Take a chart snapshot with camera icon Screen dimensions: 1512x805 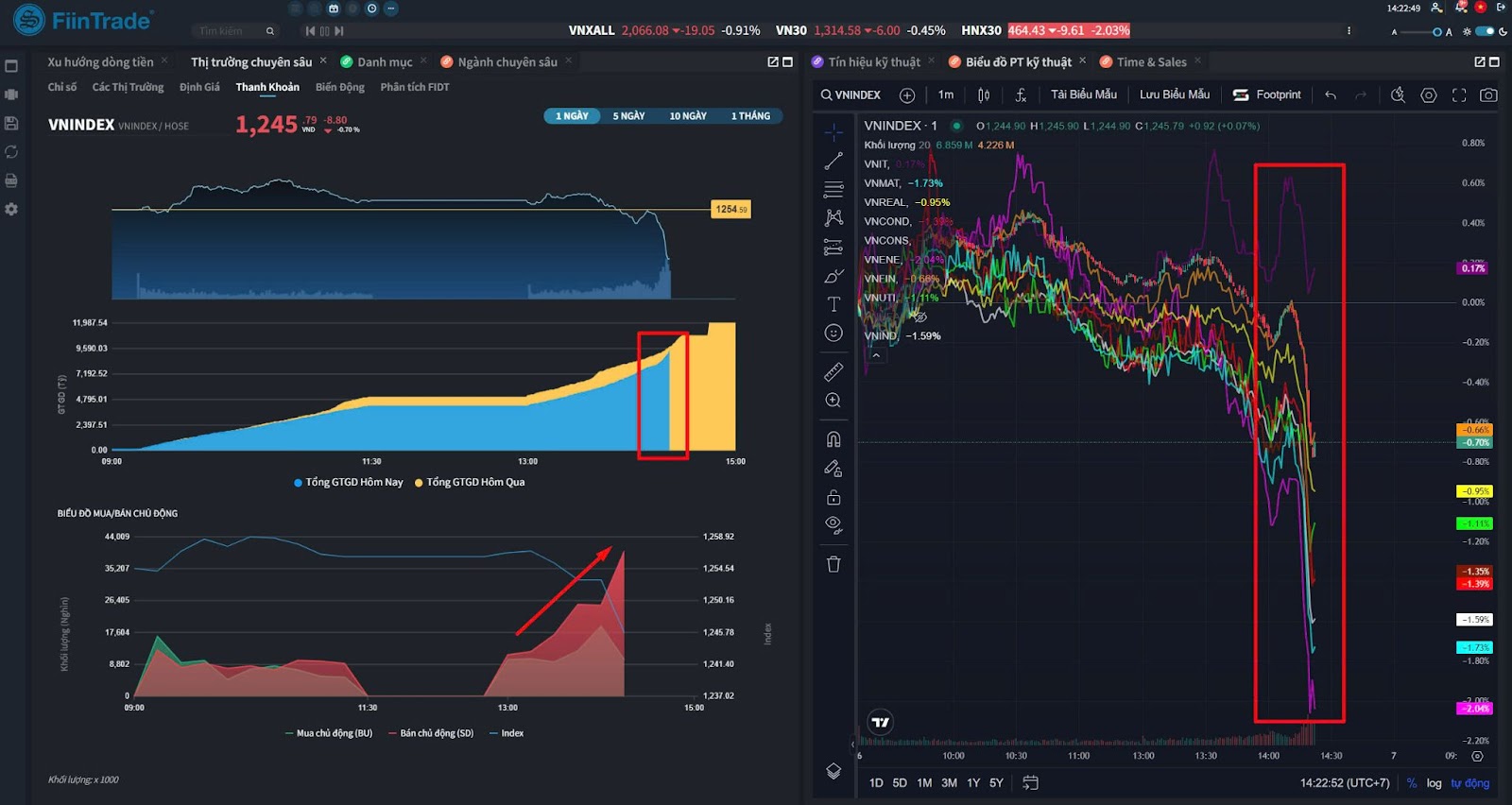point(1488,94)
